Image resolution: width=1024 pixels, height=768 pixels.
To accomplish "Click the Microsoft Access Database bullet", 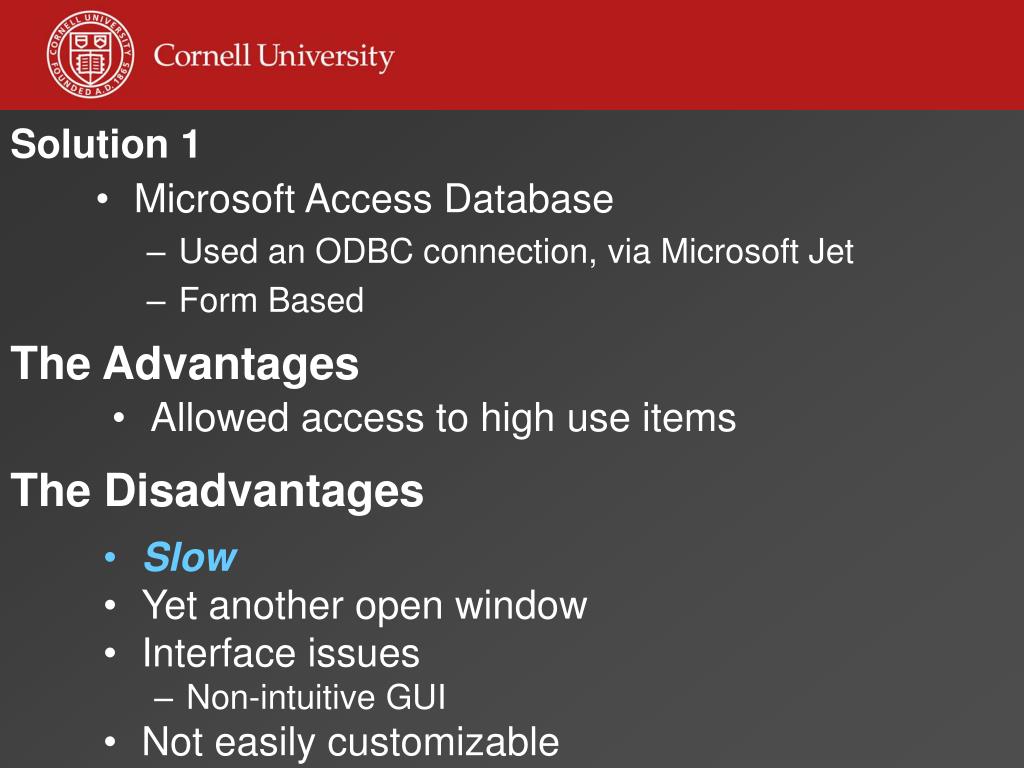I will (x=374, y=199).
